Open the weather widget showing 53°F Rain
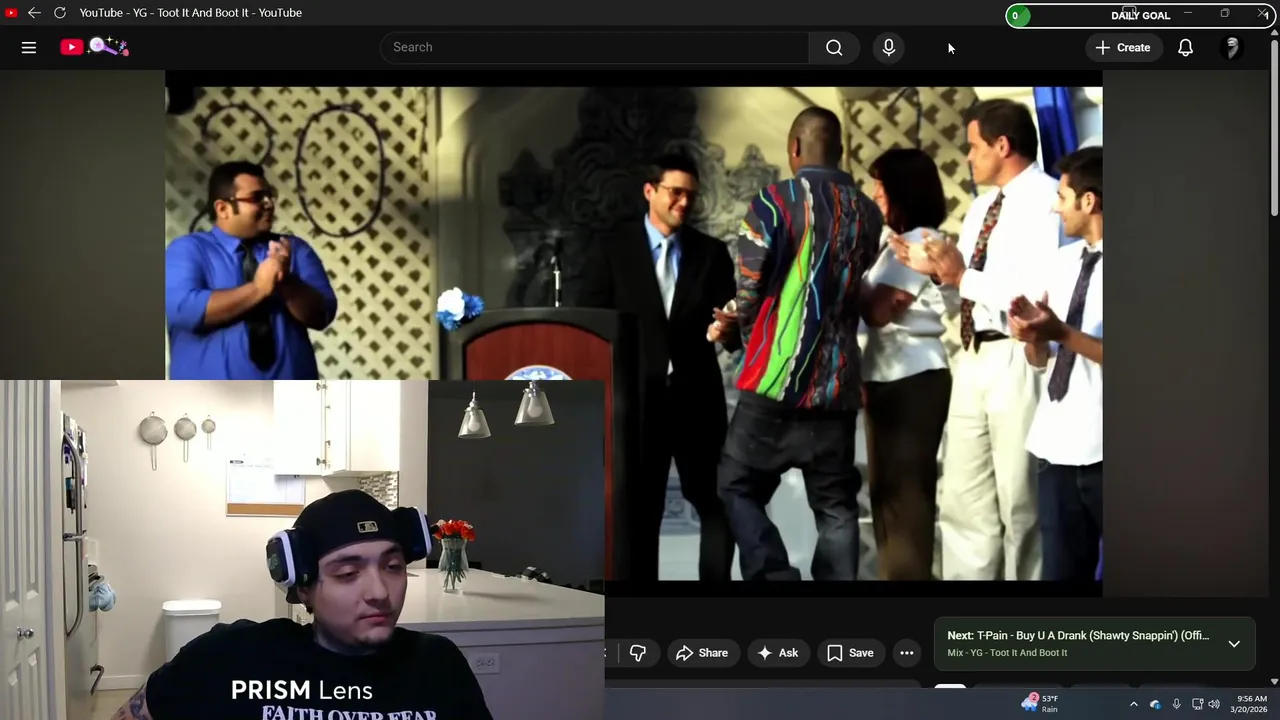 [x=1040, y=704]
